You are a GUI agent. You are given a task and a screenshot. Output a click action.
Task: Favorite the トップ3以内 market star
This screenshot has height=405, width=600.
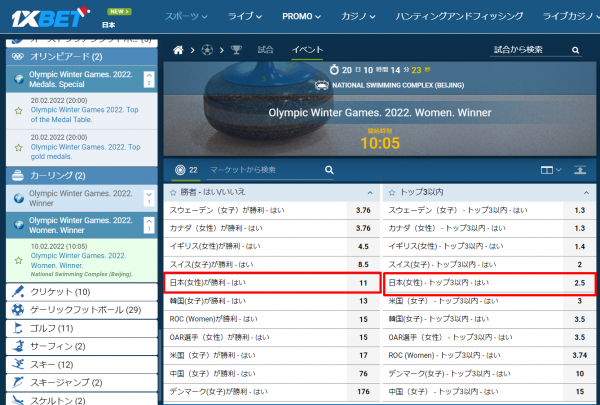(391, 193)
